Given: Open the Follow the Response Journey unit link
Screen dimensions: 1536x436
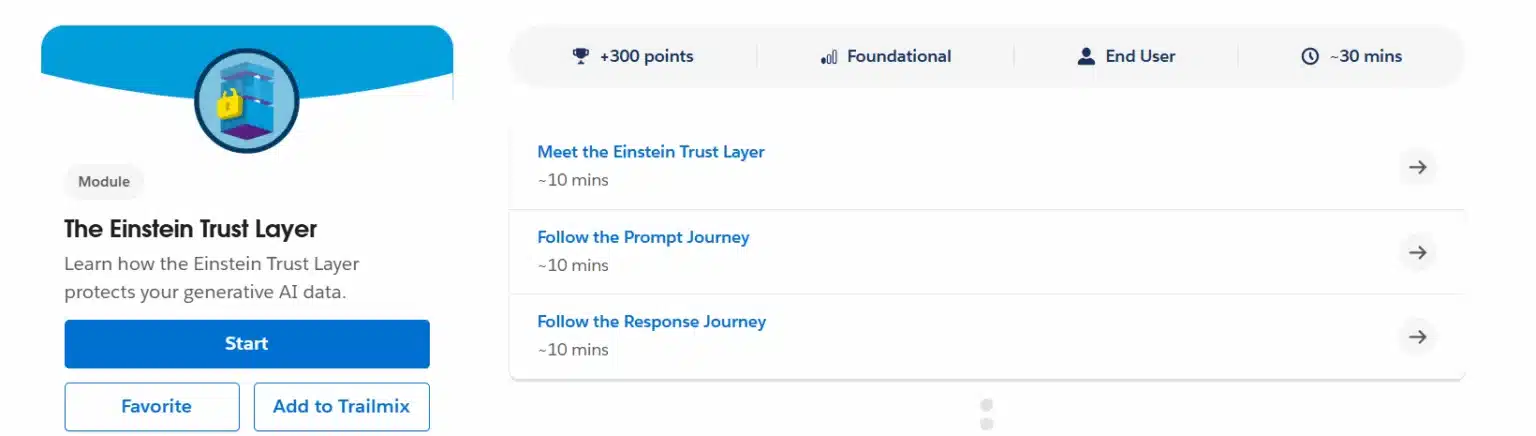Looking at the screenshot, I should tap(652, 321).
